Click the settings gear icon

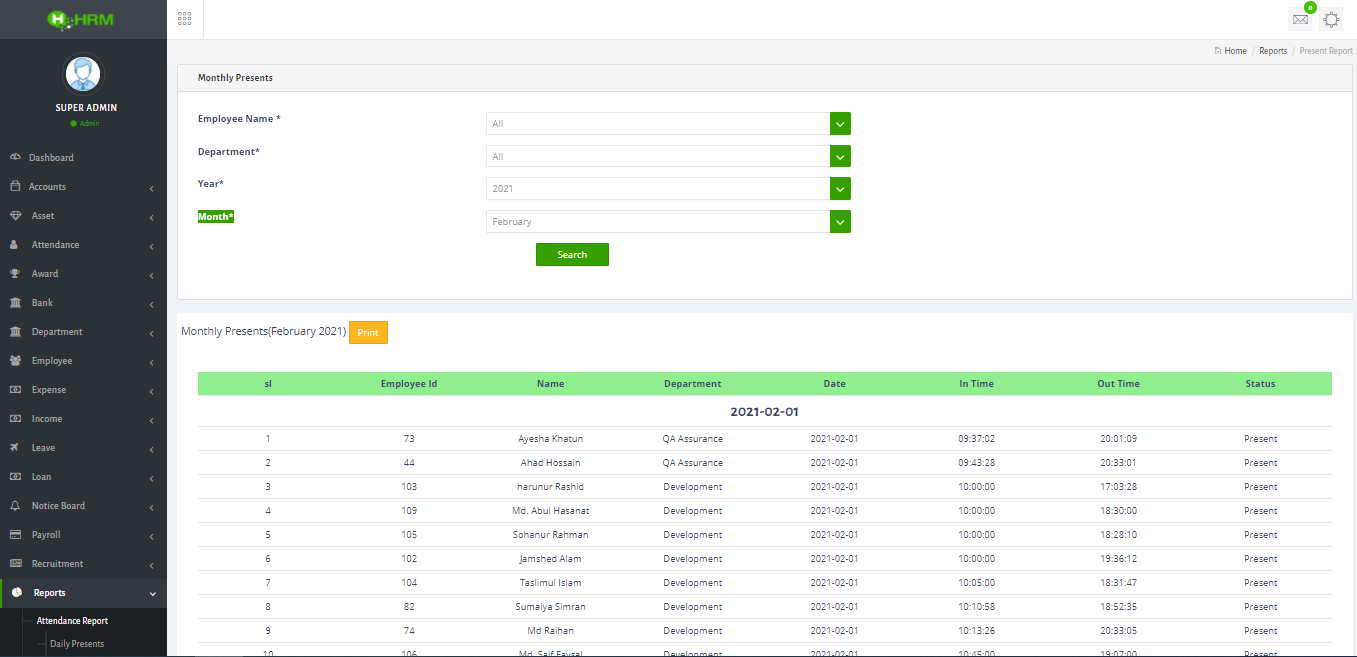click(1331, 20)
